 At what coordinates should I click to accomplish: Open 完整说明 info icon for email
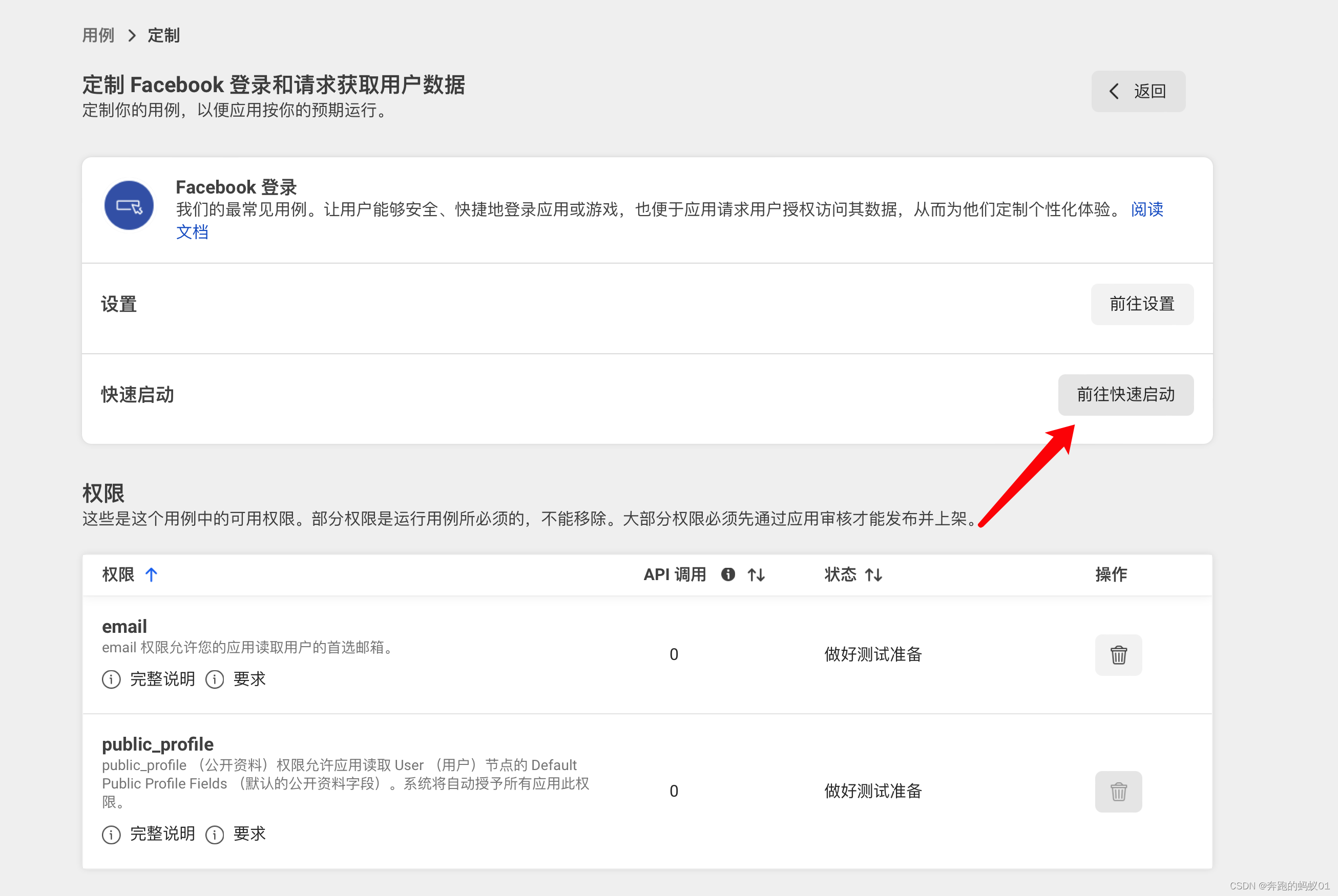point(111,679)
